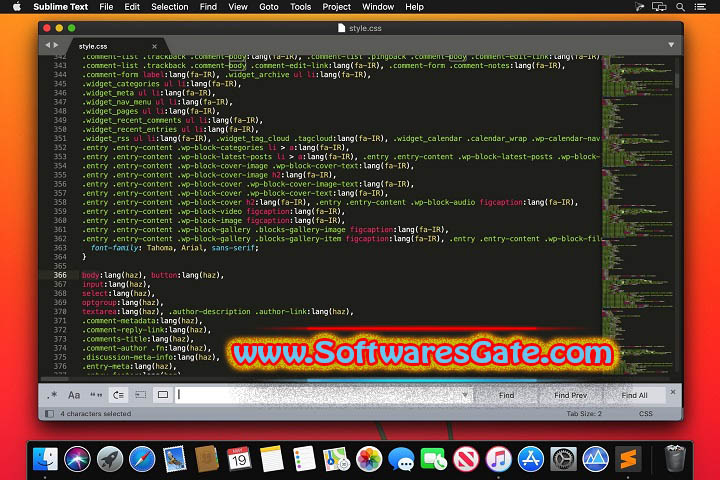Open the Apple menu
Image resolution: width=720 pixels, height=480 pixels.
coord(17,6)
